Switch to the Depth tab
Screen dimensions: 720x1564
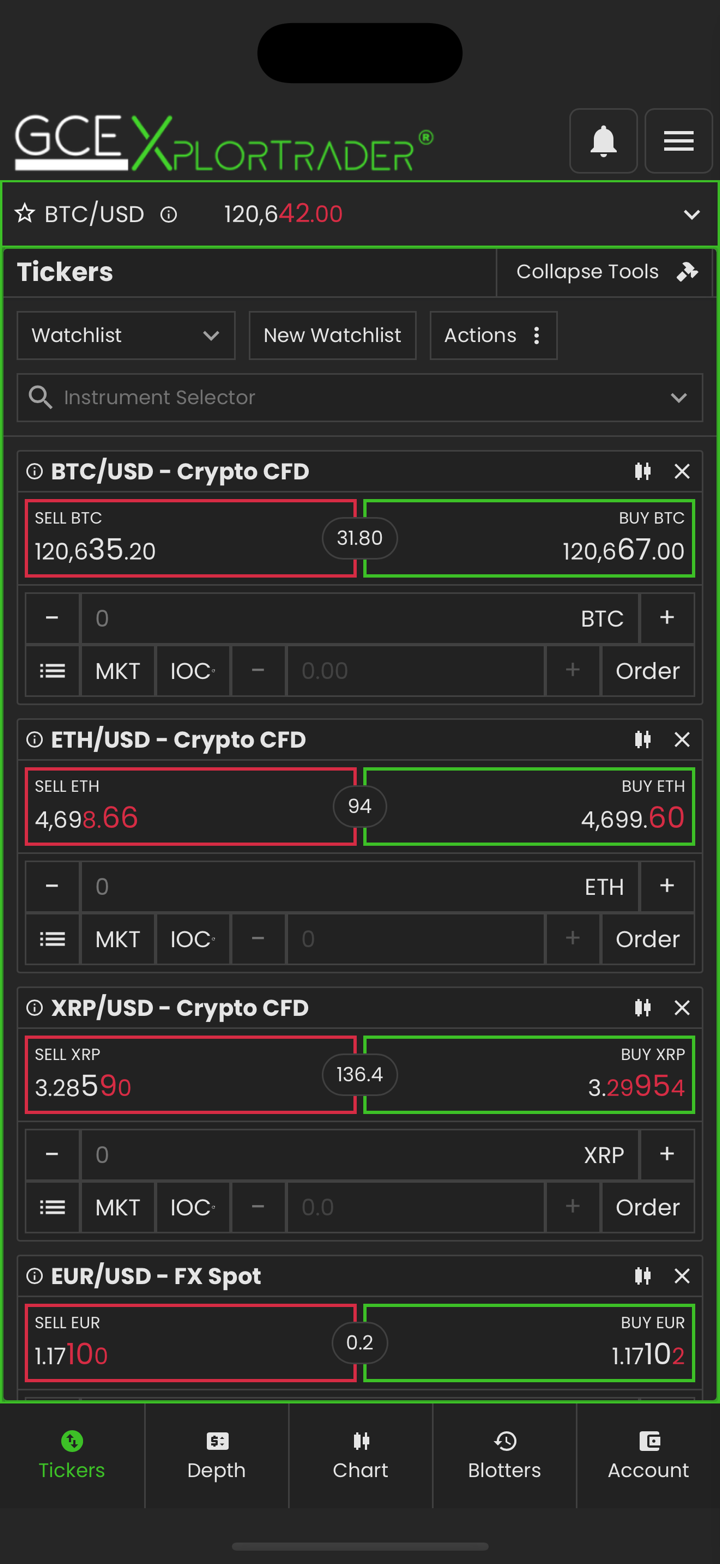click(x=216, y=1455)
